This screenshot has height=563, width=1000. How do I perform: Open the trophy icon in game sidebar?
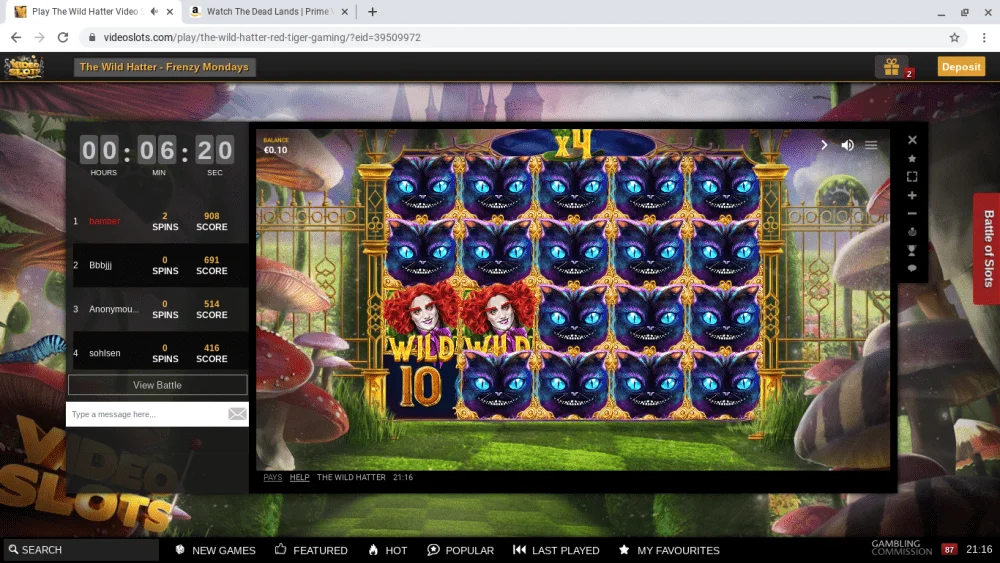912,250
